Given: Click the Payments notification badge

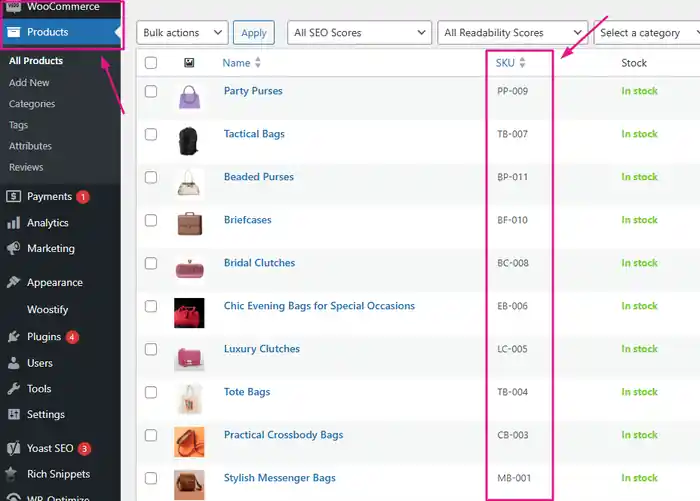Looking at the screenshot, I should click(x=83, y=196).
